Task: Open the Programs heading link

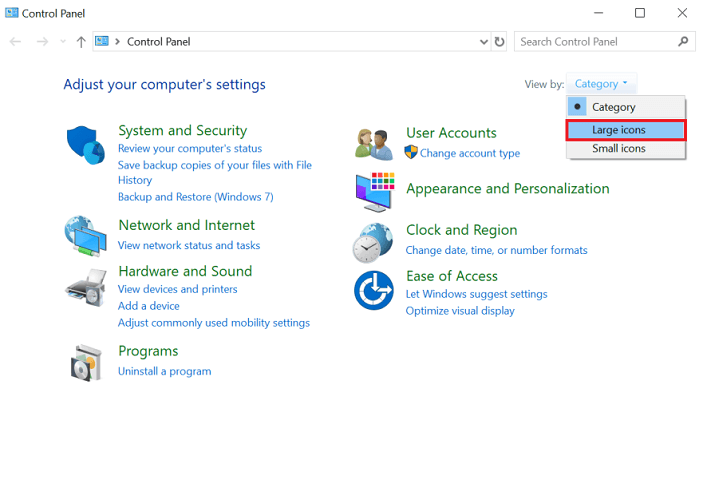Action: click(148, 351)
